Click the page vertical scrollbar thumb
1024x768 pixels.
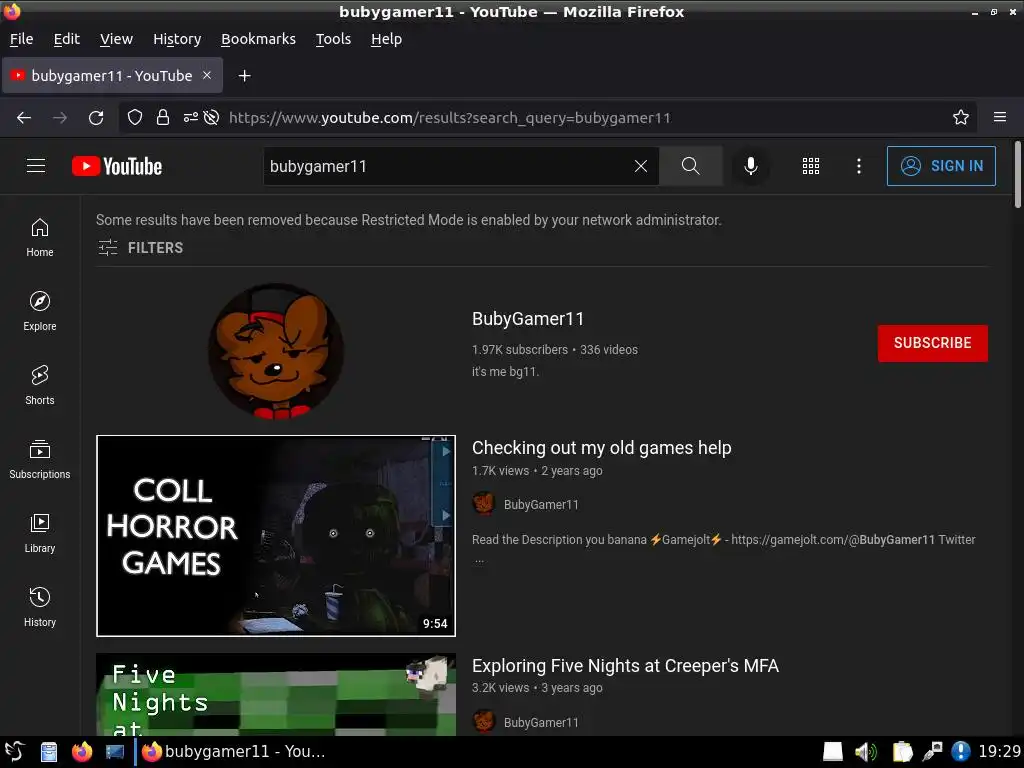(x=1017, y=174)
